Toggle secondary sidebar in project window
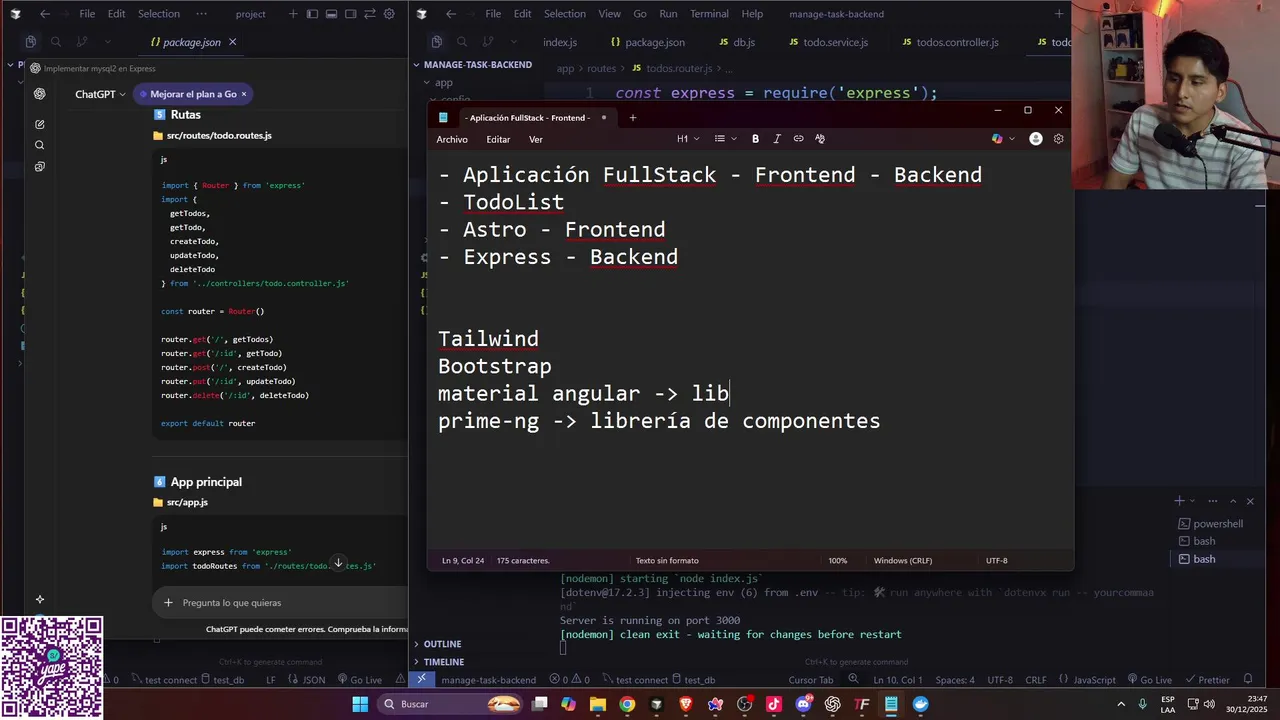This screenshot has height=720, width=1280. [x=351, y=14]
